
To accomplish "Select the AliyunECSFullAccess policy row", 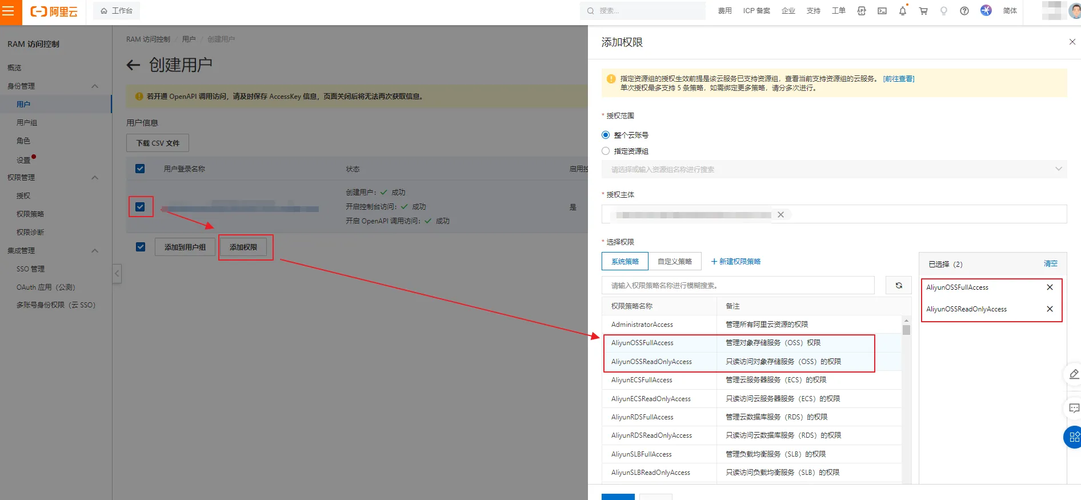I will pyautogui.click(x=752, y=379).
